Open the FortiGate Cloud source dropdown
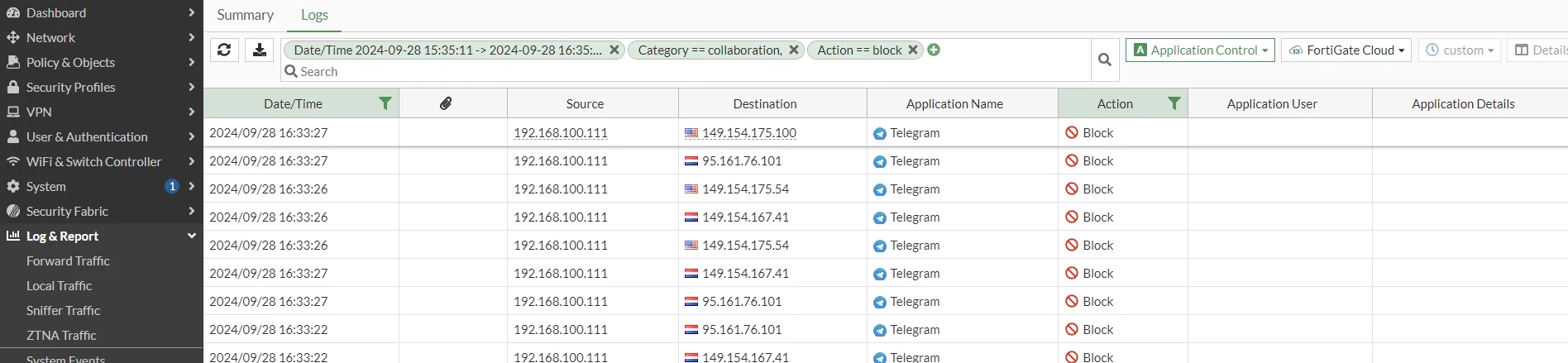Viewport: 1568px width, 363px height. (1346, 50)
